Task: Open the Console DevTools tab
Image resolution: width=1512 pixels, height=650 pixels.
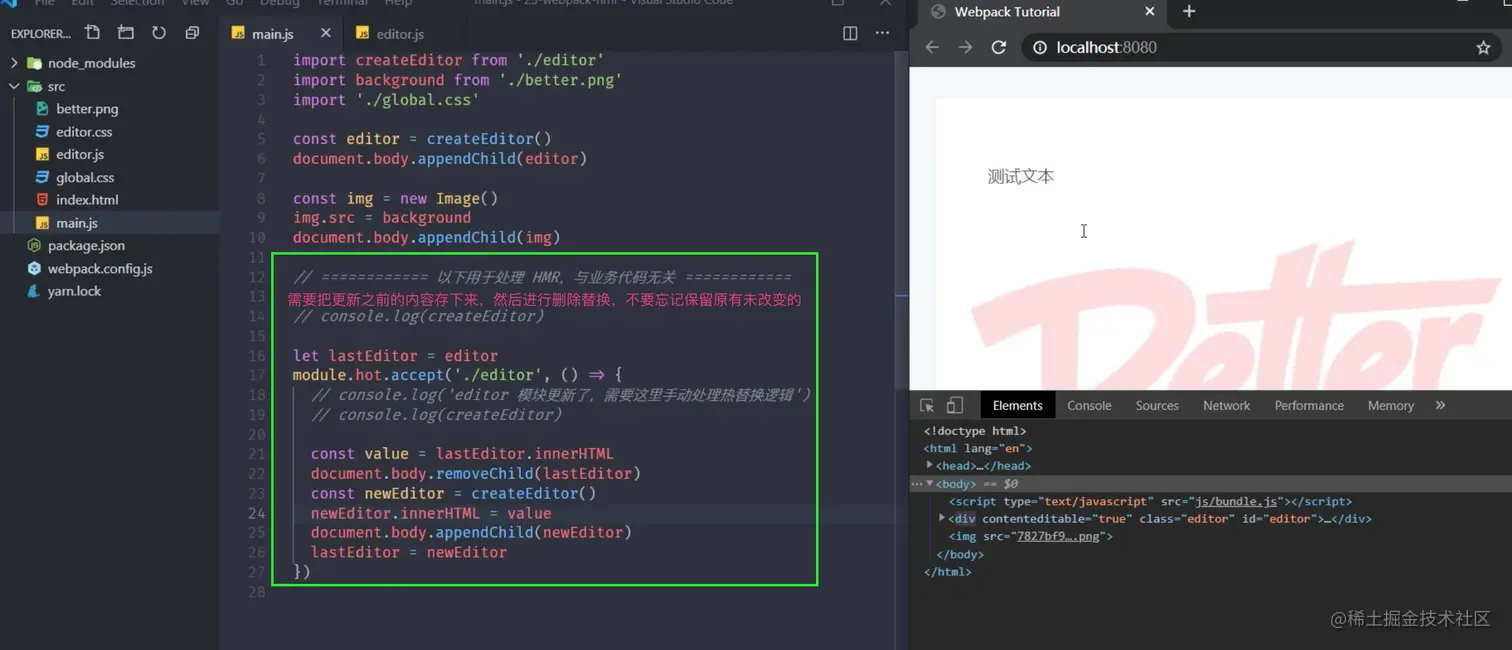Action: 1089,405
